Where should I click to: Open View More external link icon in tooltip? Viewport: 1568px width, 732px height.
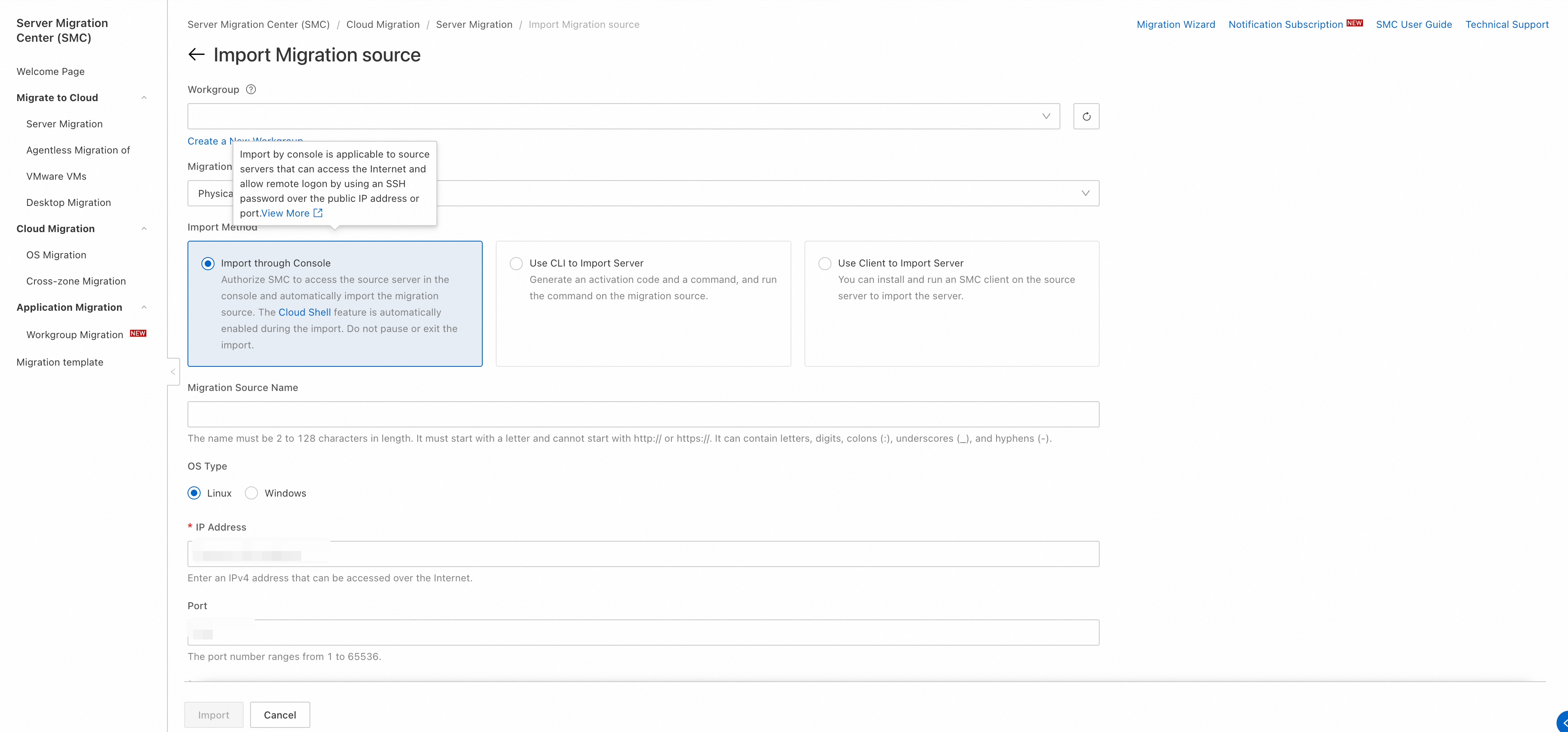point(318,213)
